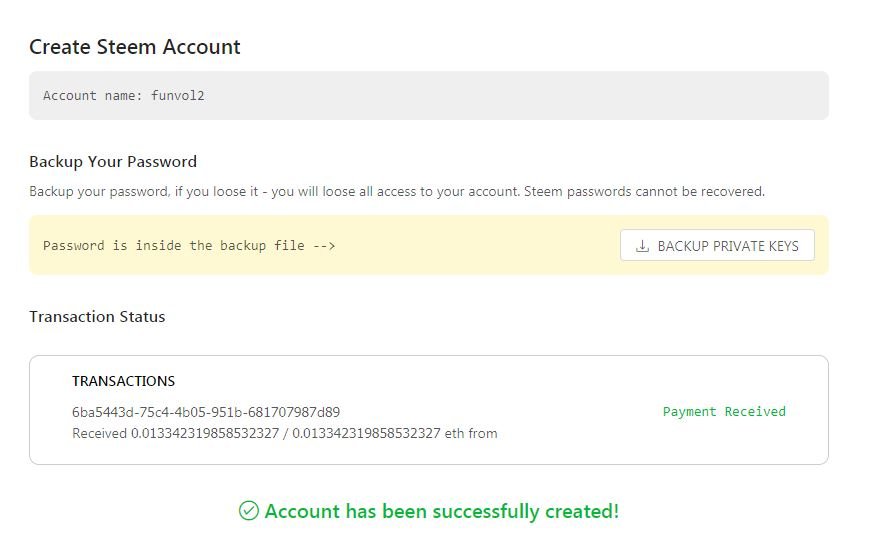
Task: Click the download icon on the backup button
Action: 643,246
